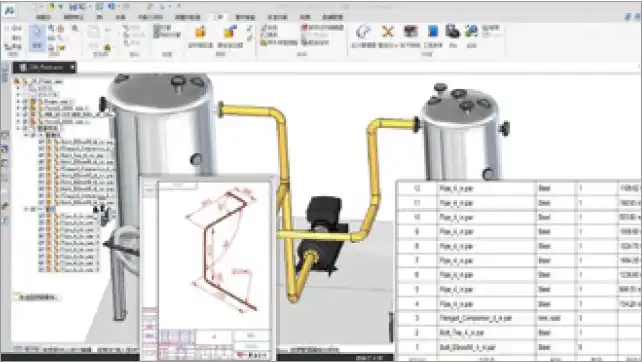Click the picture-frame icon in the ribbon
The width and height of the screenshot is (642, 362).
click(410, 32)
